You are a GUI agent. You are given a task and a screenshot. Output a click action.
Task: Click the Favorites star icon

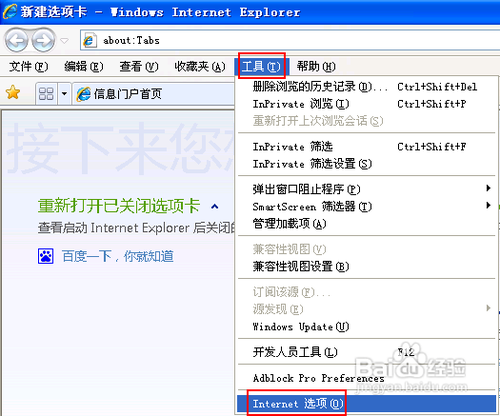13,93
